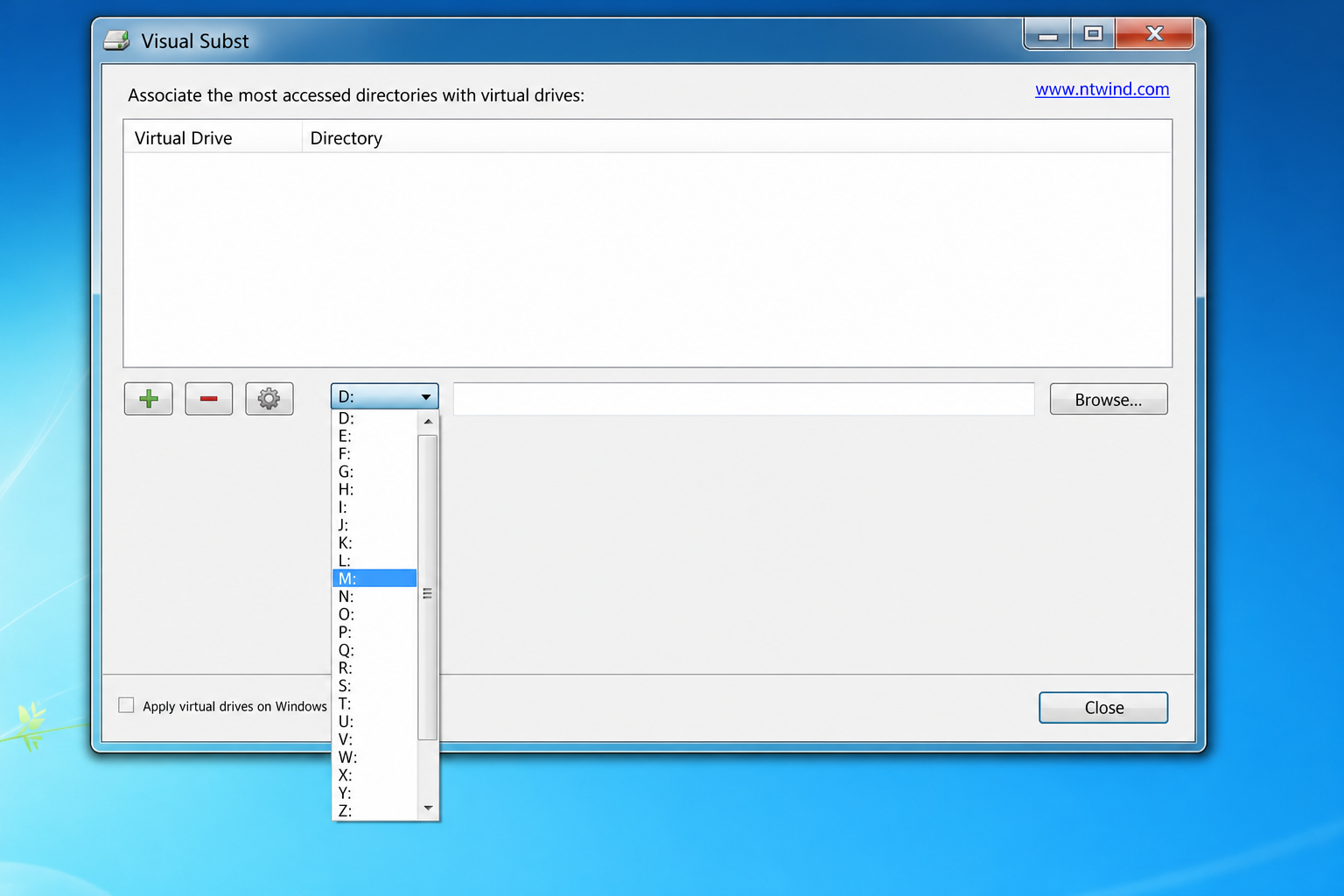The width and height of the screenshot is (1344, 896).
Task: Click the red minus remove drive button
Action: 209,399
